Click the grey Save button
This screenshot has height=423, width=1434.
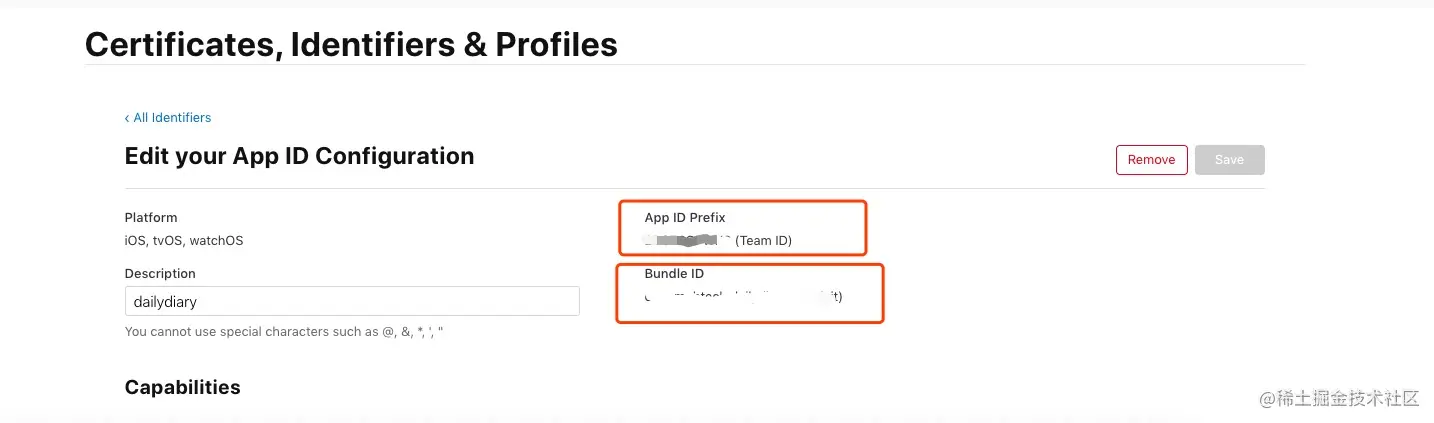[x=1229, y=160]
